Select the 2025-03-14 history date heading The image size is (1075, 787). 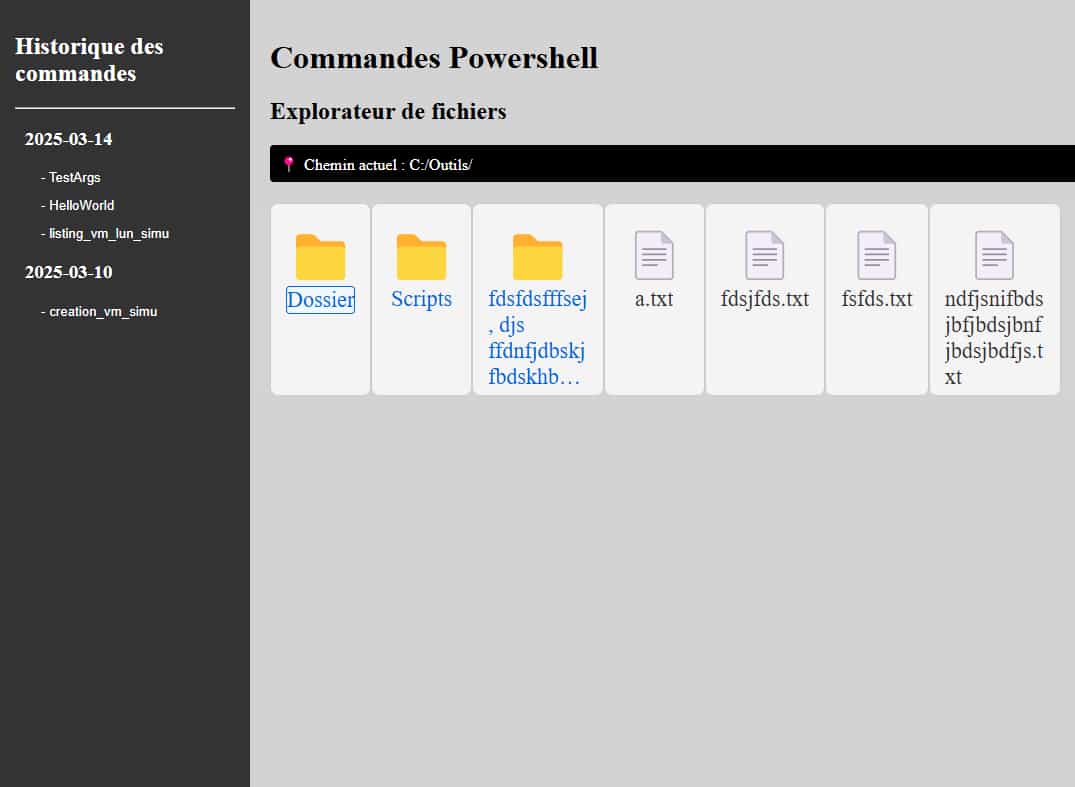(x=69, y=139)
